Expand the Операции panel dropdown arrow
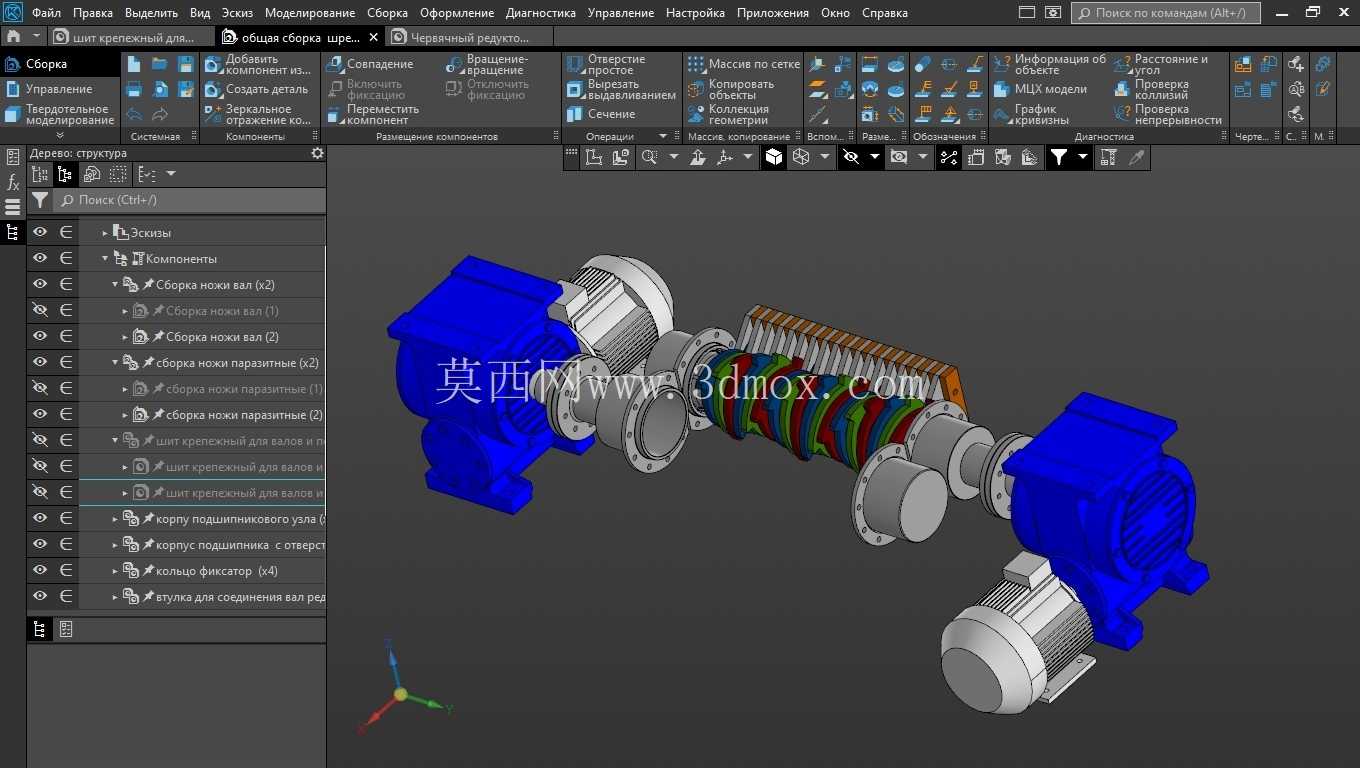Screen dimensions: 1360x768 pos(662,136)
